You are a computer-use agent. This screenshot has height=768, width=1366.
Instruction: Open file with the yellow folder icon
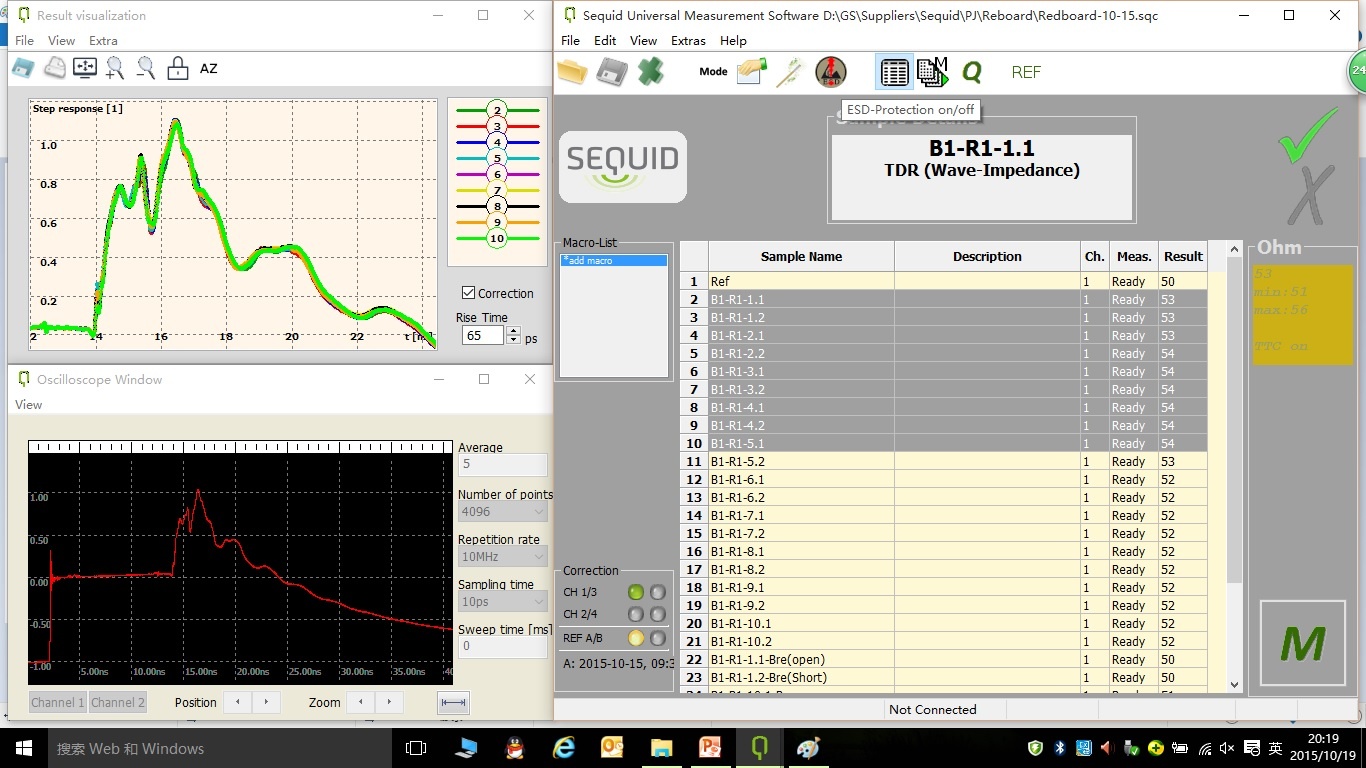click(573, 72)
